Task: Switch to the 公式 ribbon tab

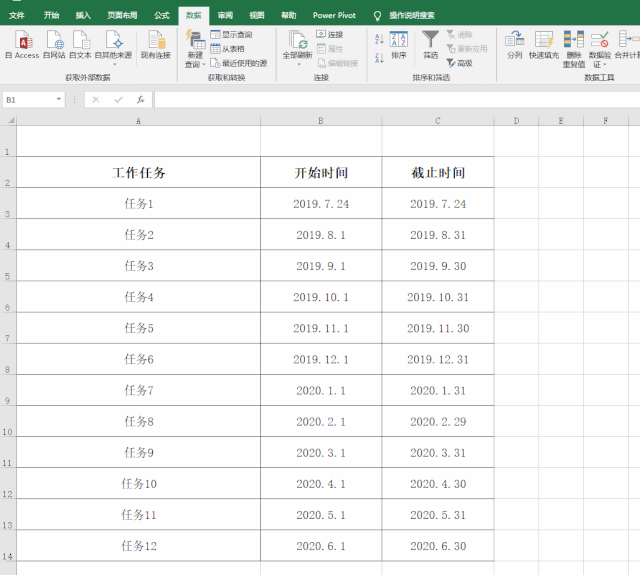Action: click(x=162, y=16)
